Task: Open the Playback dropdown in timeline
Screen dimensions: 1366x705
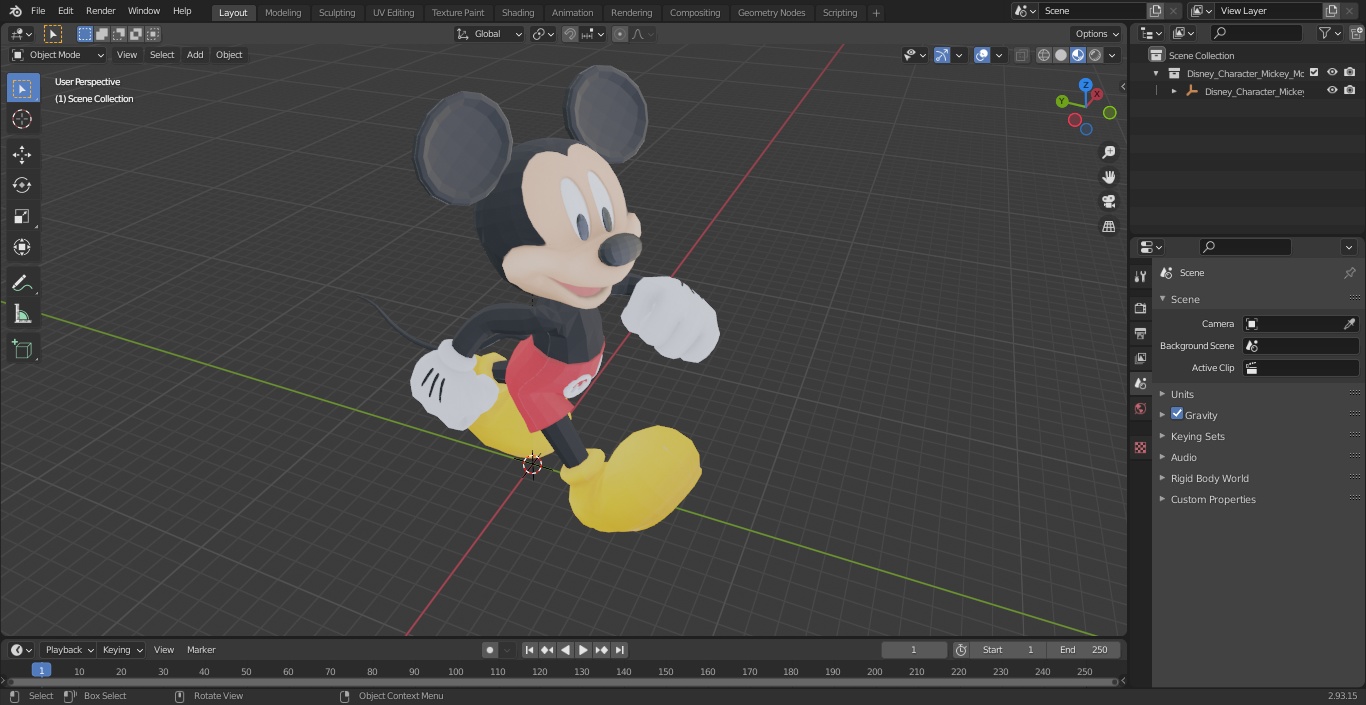Action: coord(69,650)
